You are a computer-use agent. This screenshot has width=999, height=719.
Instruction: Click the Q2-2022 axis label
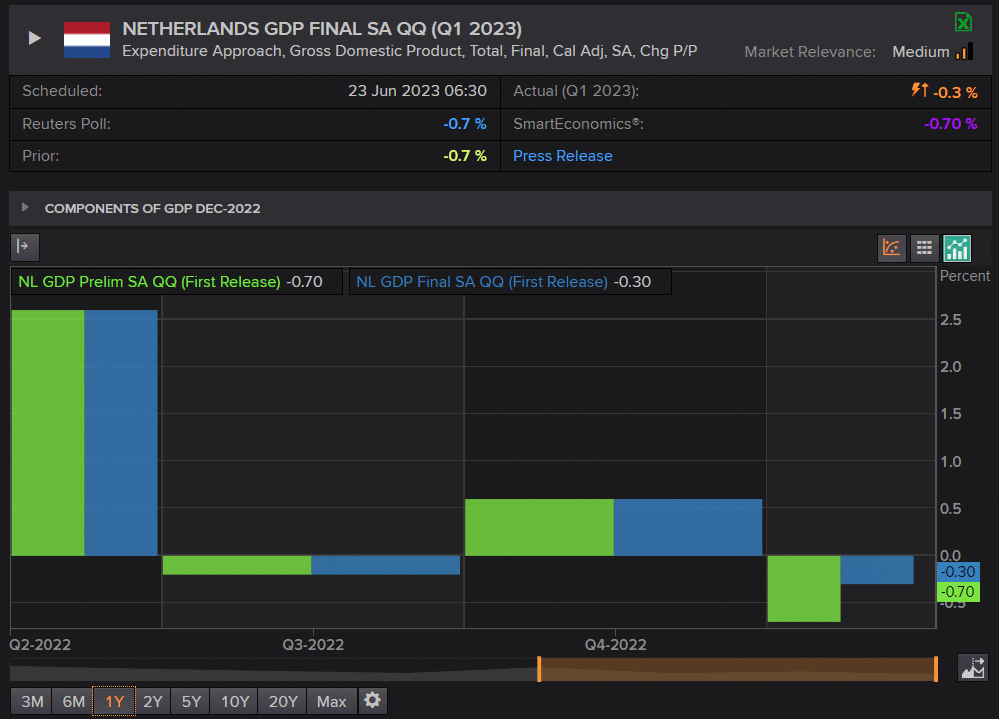point(40,644)
